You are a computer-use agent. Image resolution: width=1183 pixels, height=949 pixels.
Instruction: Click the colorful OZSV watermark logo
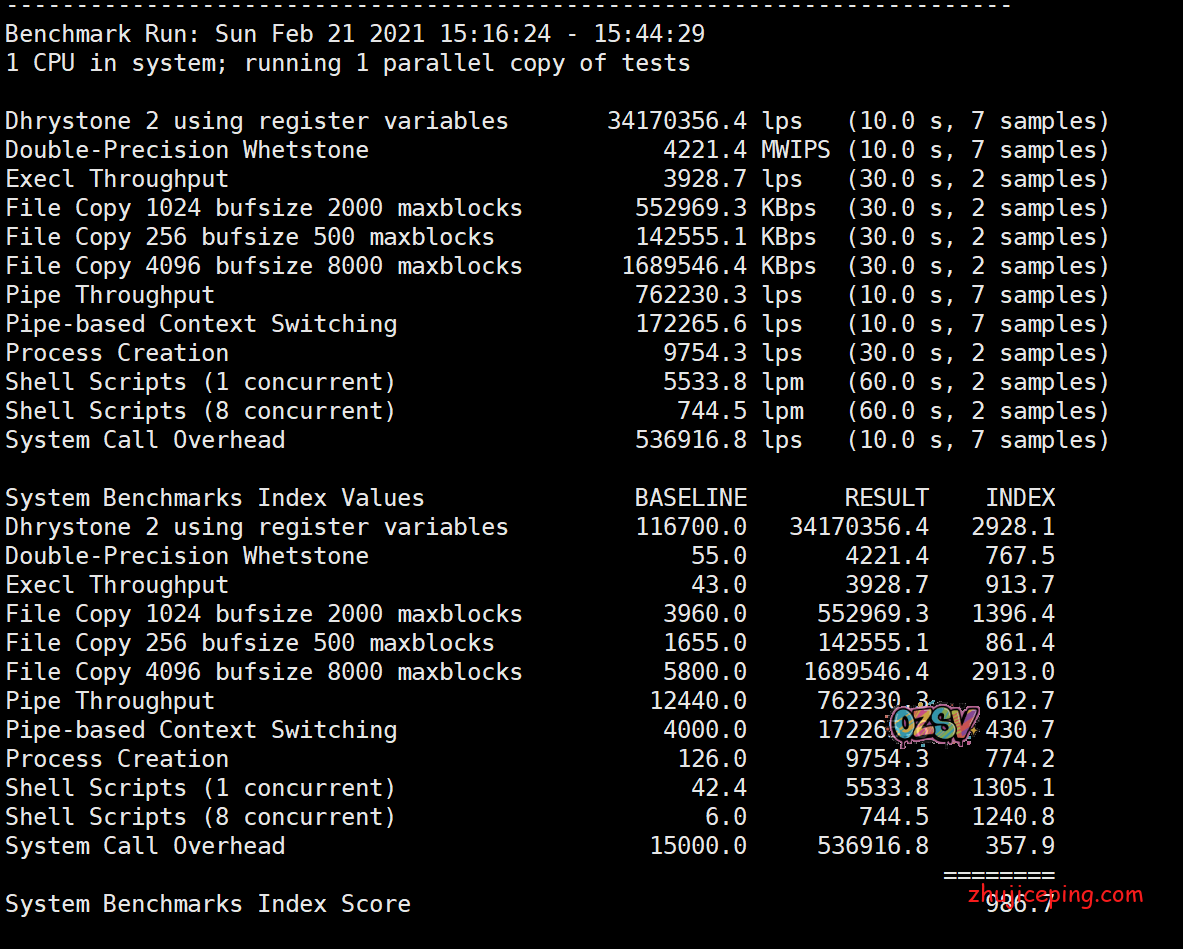tap(932, 725)
